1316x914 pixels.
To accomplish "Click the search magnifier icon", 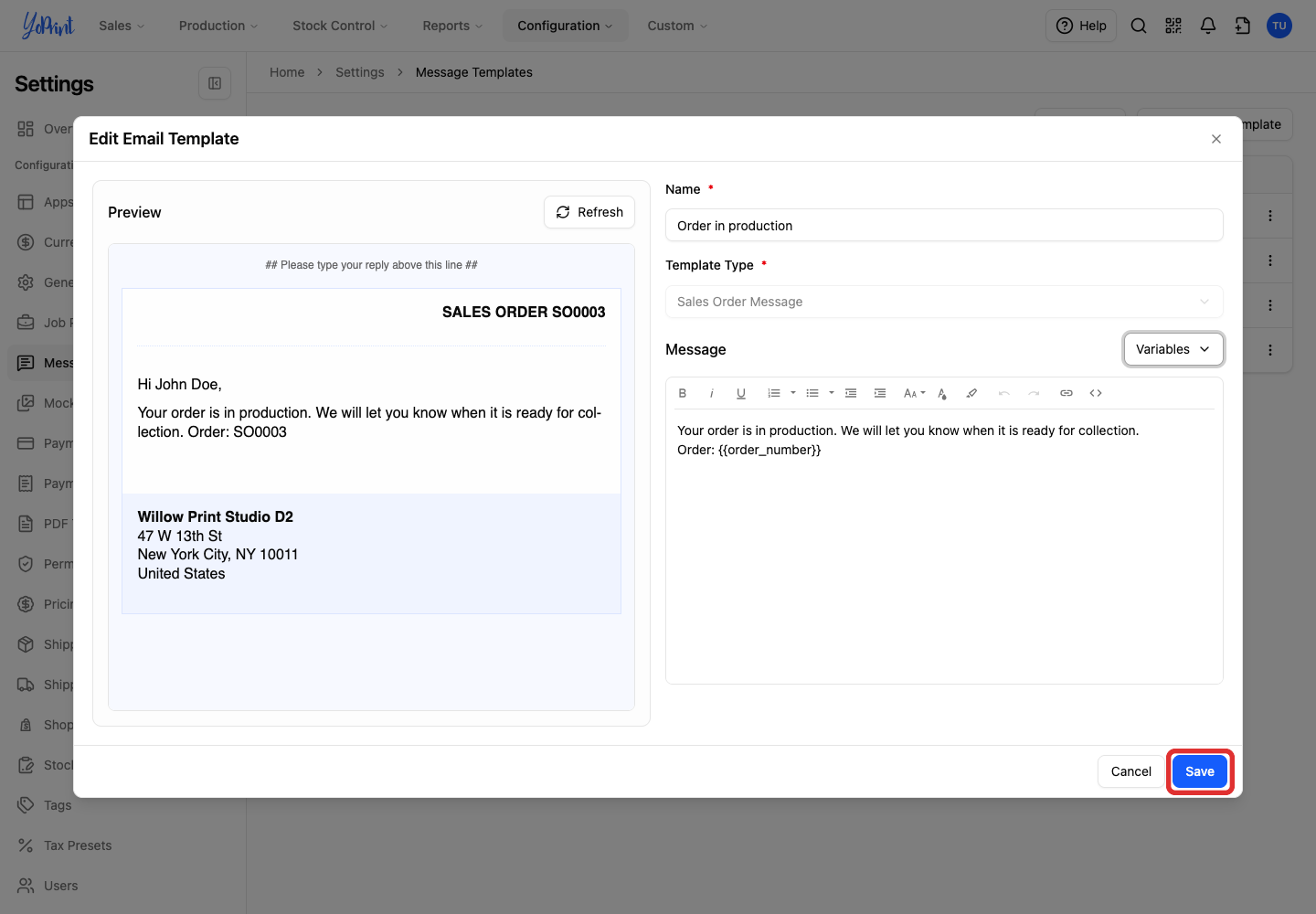I will coord(1139,26).
